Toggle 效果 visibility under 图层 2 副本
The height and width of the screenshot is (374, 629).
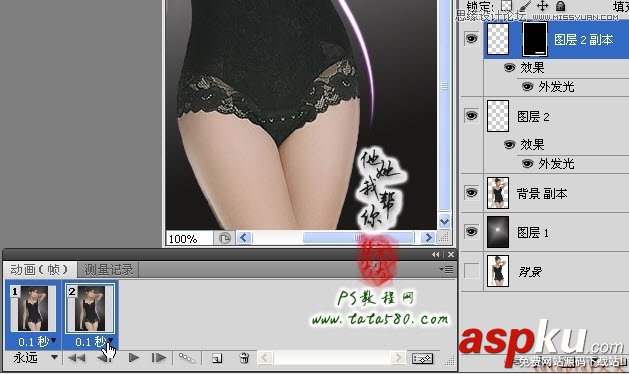pyautogui.click(x=509, y=67)
